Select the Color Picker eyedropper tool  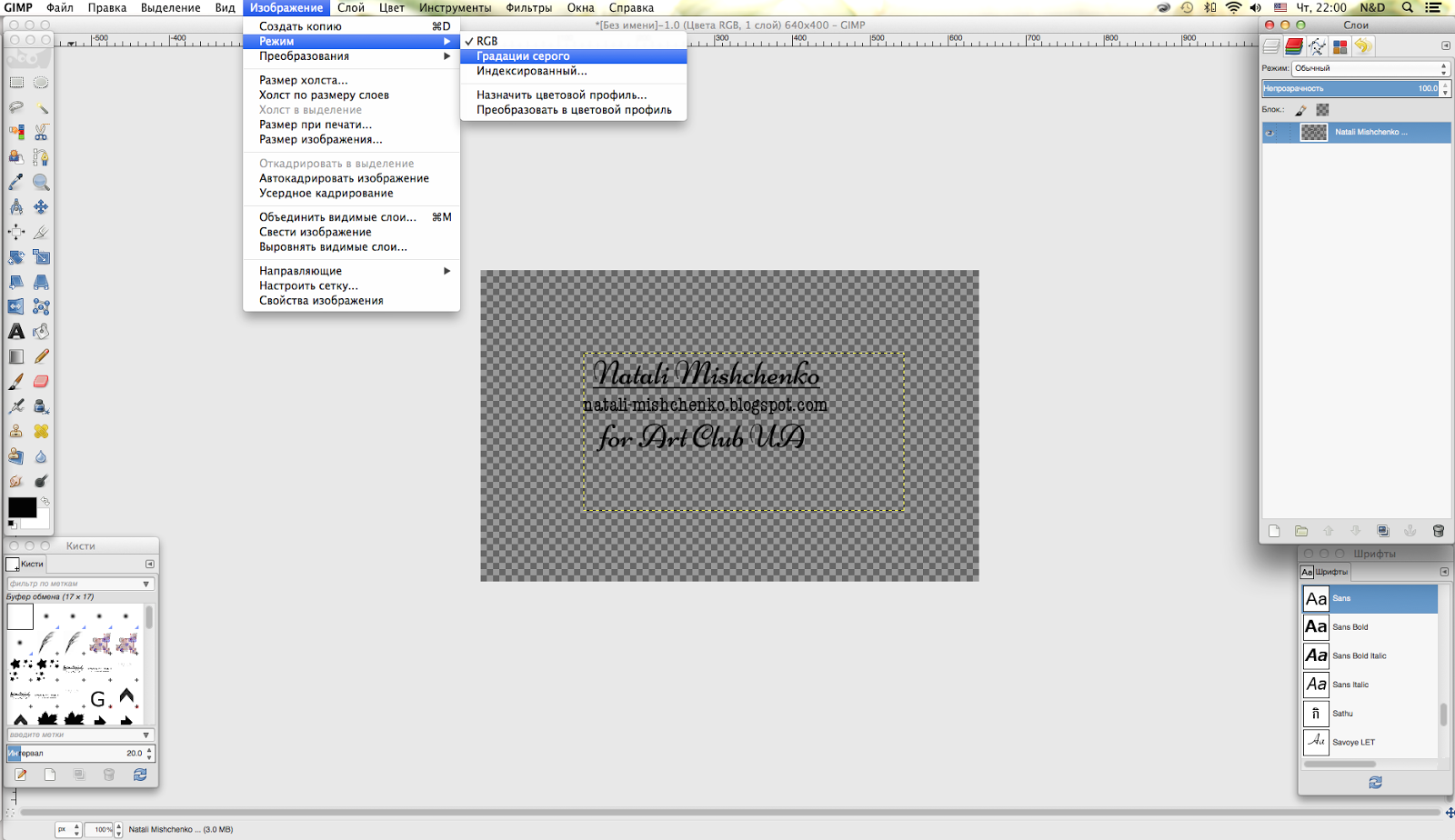pos(16,182)
